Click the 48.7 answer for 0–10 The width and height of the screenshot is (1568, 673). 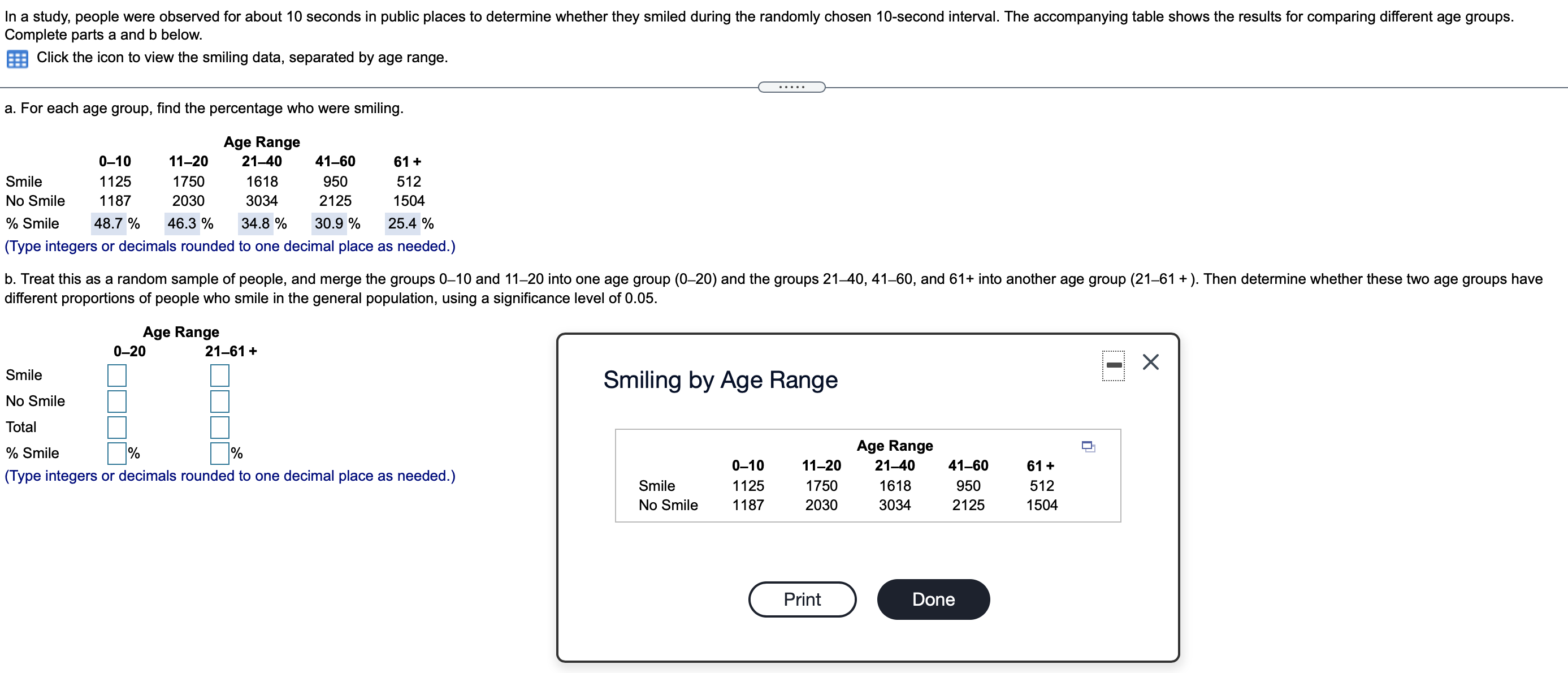pyautogui.click(x=109, y=223)
